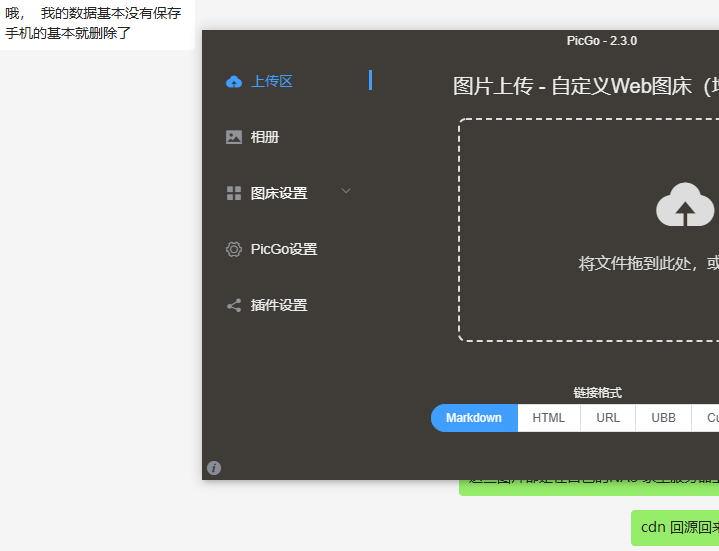Click the PicGo - 2.3.0 title bar
Screen dimensions: 719x551
pos(601,41)
